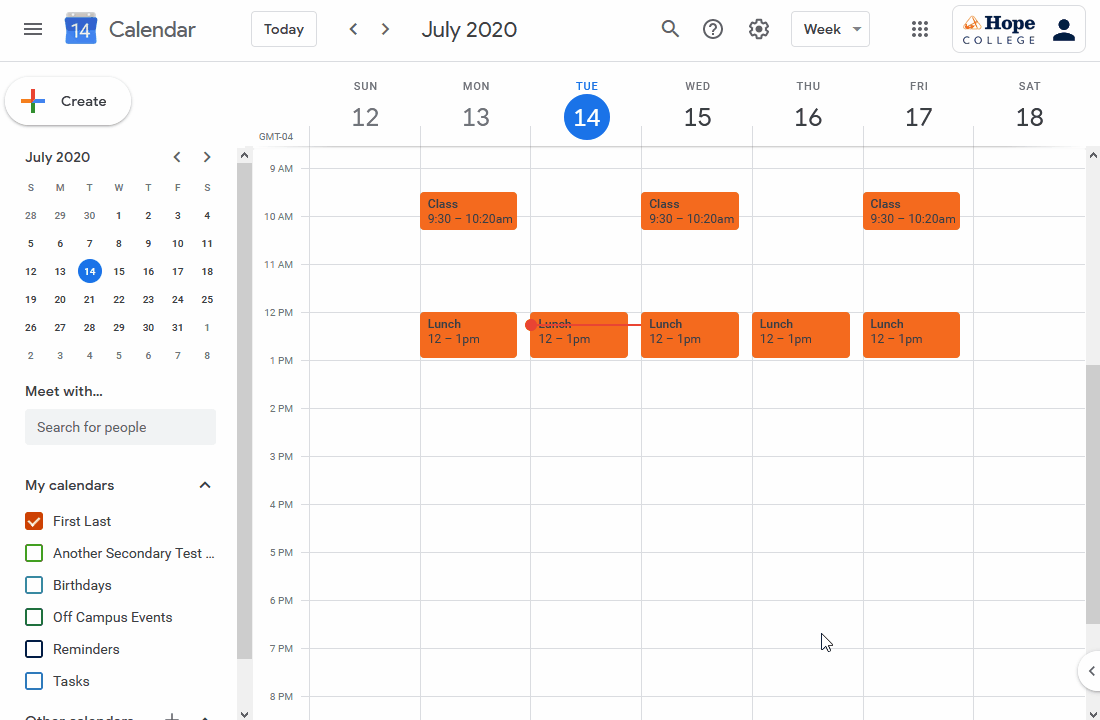The height and width of the screenshot is (720, 1100).
Task: Click the Calendar logo icon
Action: click(79, 28)
